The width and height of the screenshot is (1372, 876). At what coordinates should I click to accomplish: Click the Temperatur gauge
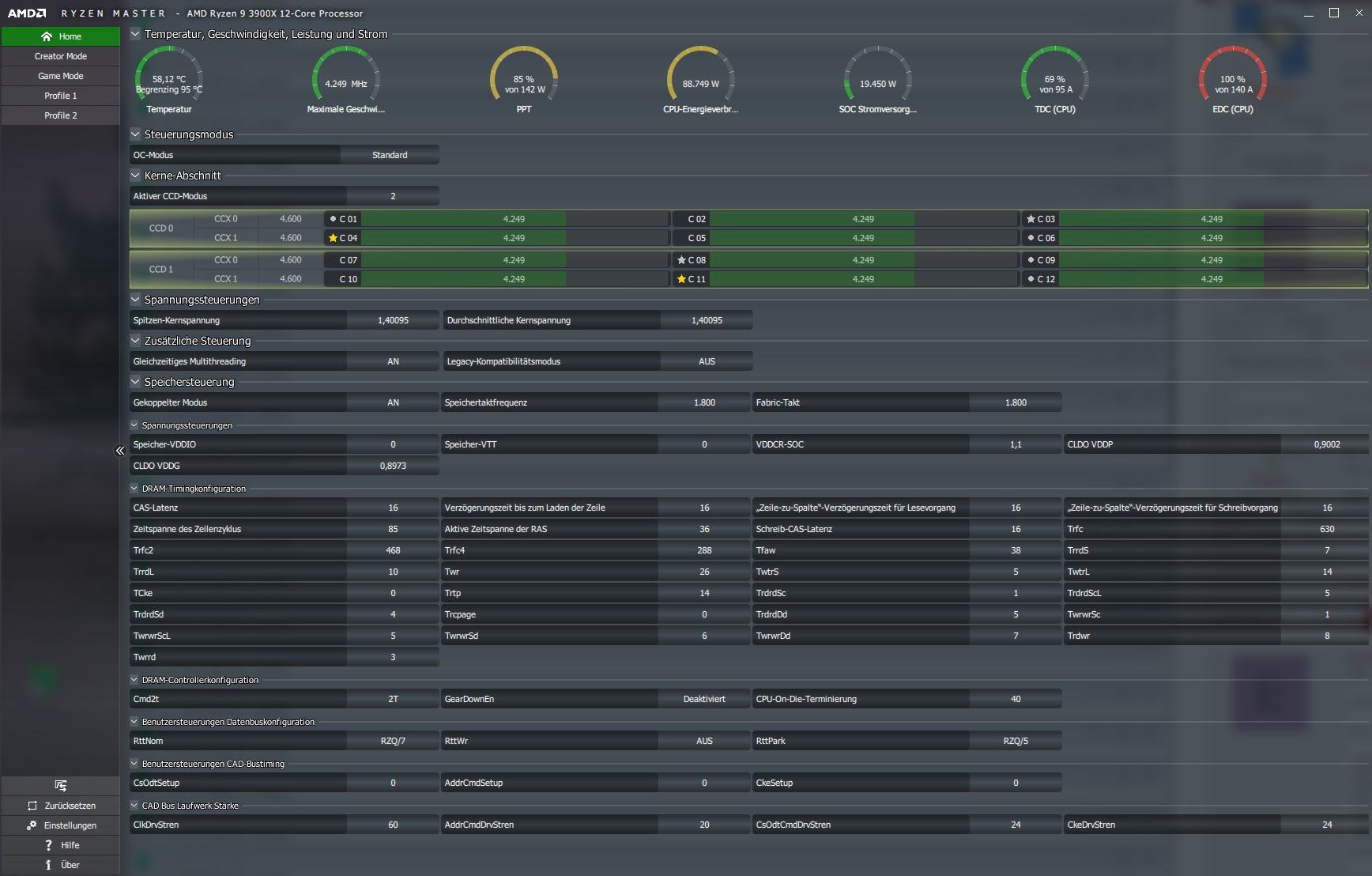pos(169,79)
